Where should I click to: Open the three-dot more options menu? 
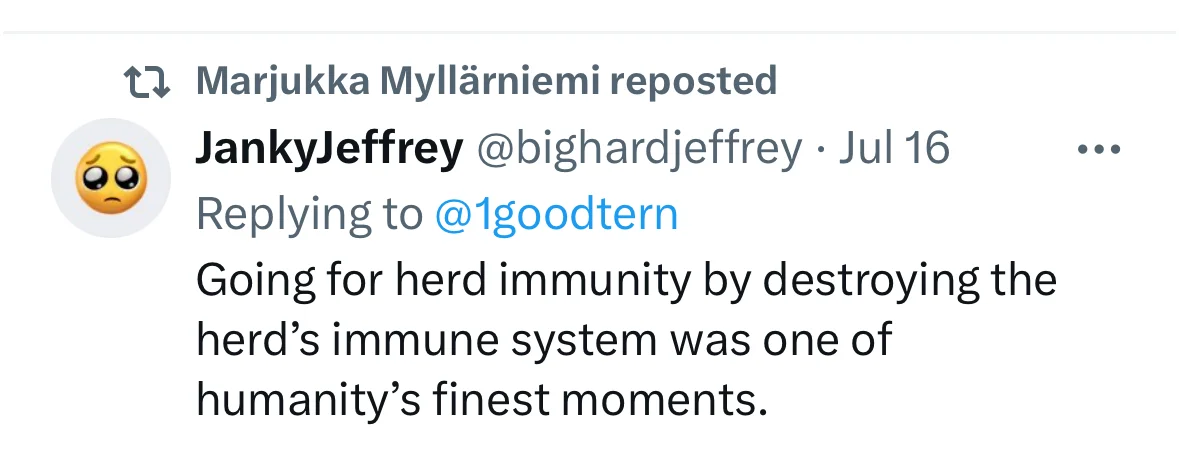pos(1100,150)
